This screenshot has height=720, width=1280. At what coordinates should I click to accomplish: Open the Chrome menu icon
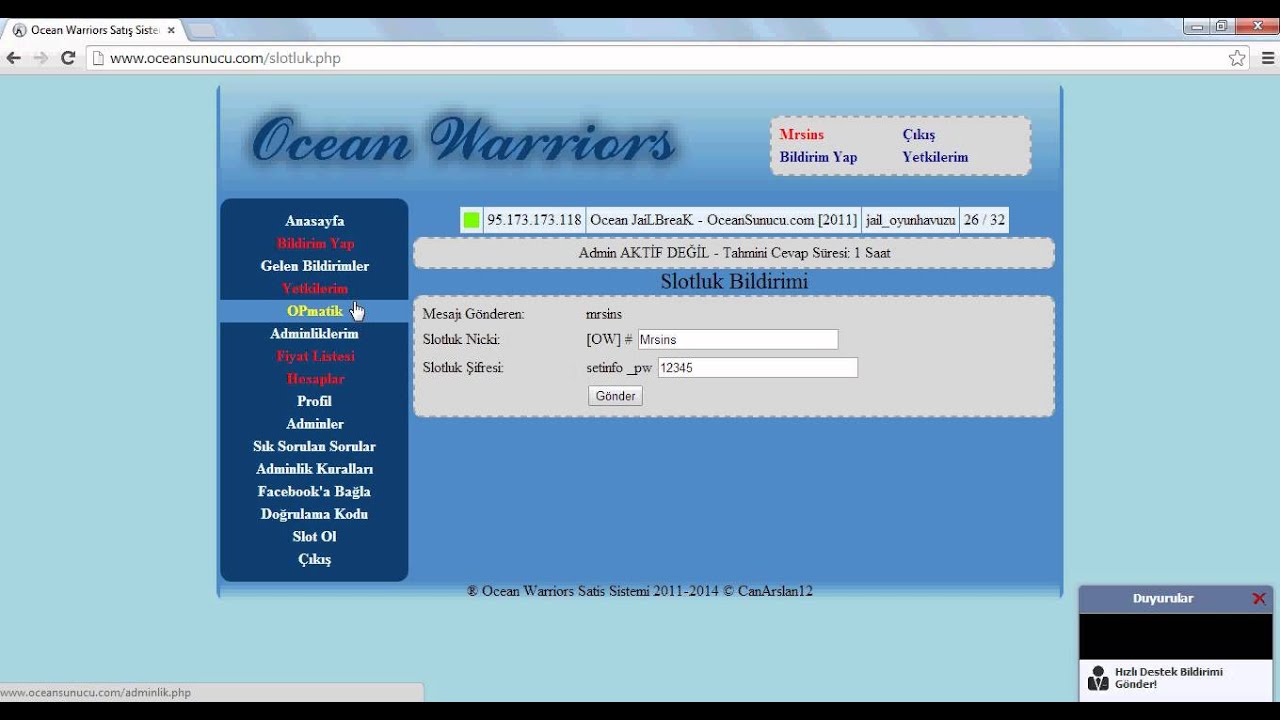tap(1266, 58)
